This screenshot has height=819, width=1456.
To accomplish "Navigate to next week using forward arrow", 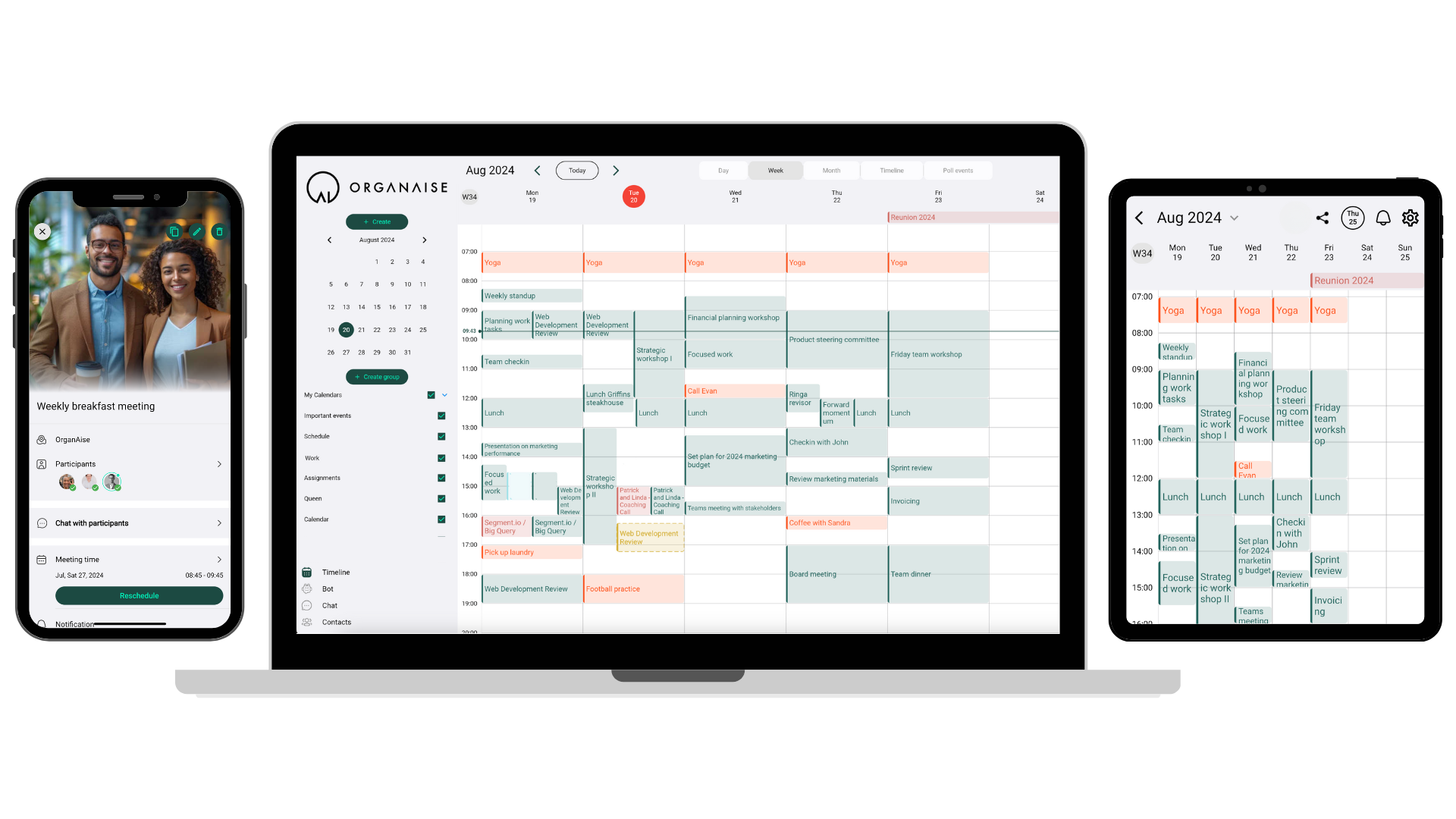I will click(616, 170).
